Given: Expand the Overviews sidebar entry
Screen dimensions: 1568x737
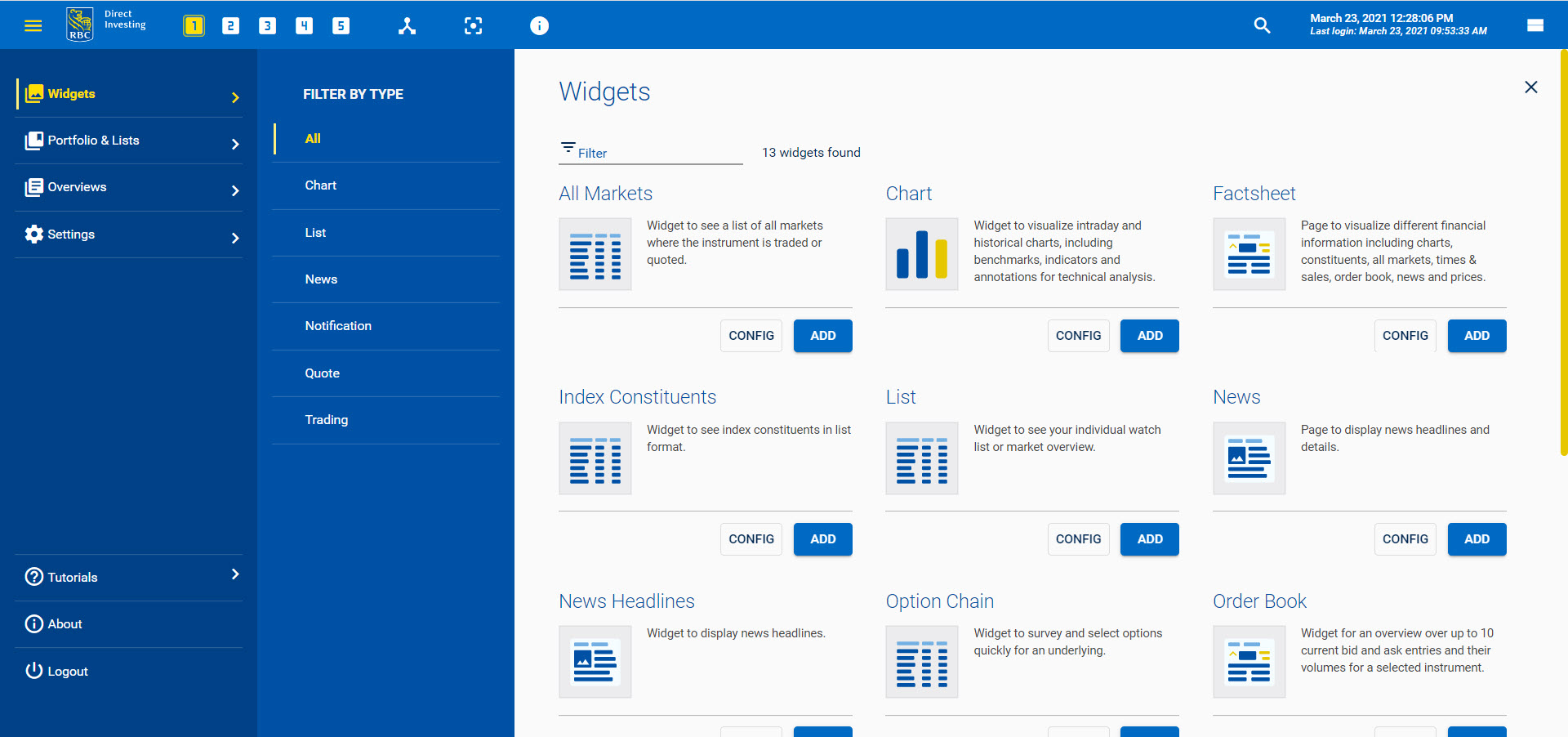Looking at the screenshot, I should [x=78, y=186].
